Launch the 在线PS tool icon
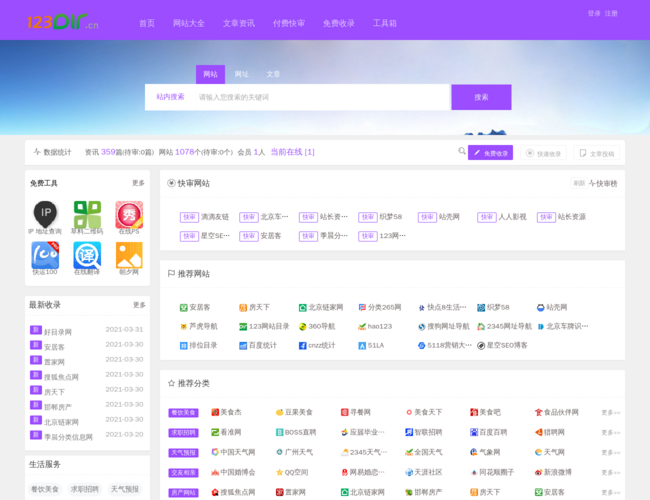The width and height of the screenshot is (650, 500). [129, 214]
